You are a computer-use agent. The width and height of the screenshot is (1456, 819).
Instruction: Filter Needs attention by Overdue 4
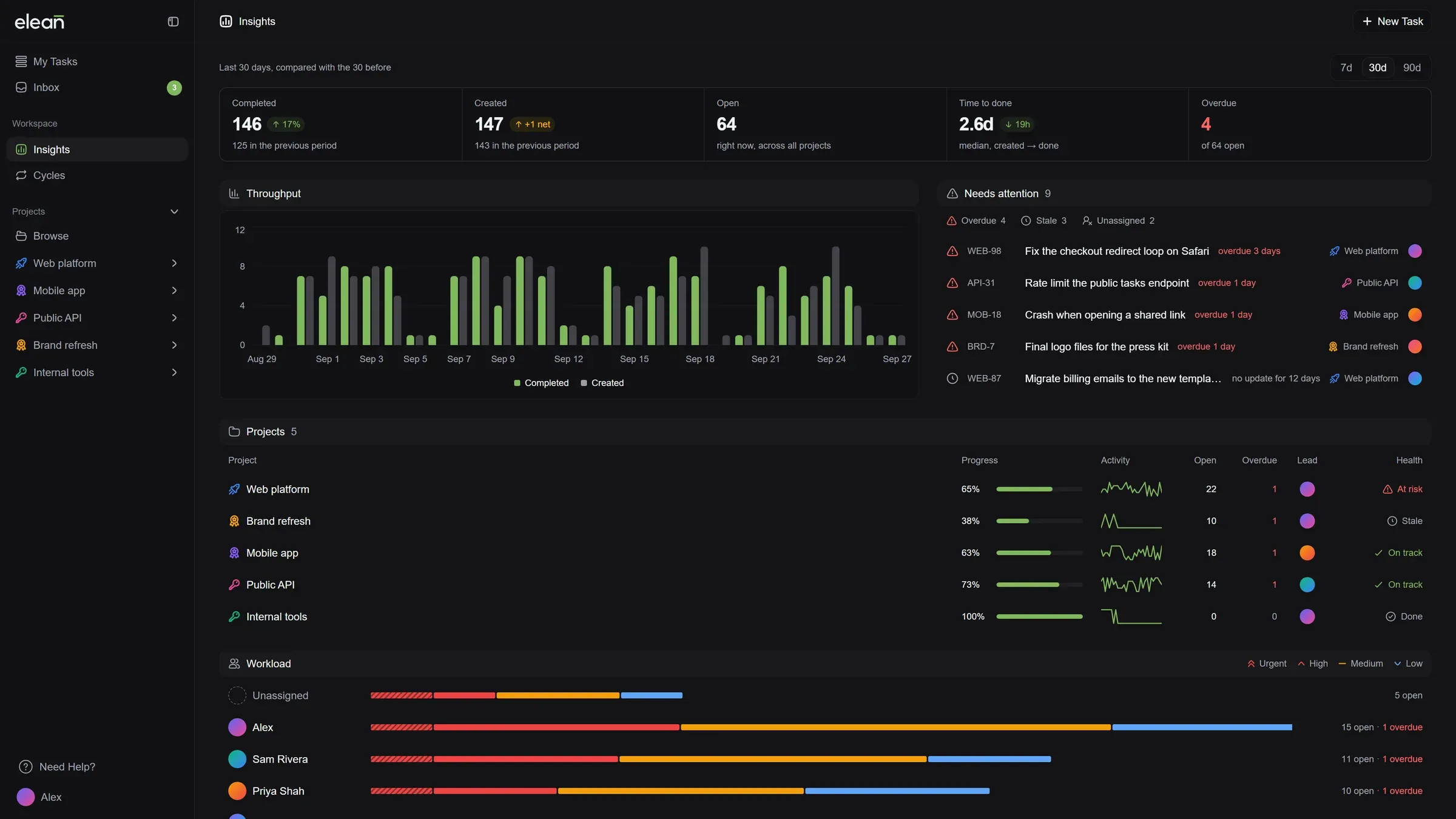pyautogui.click(x=976, y=221)
